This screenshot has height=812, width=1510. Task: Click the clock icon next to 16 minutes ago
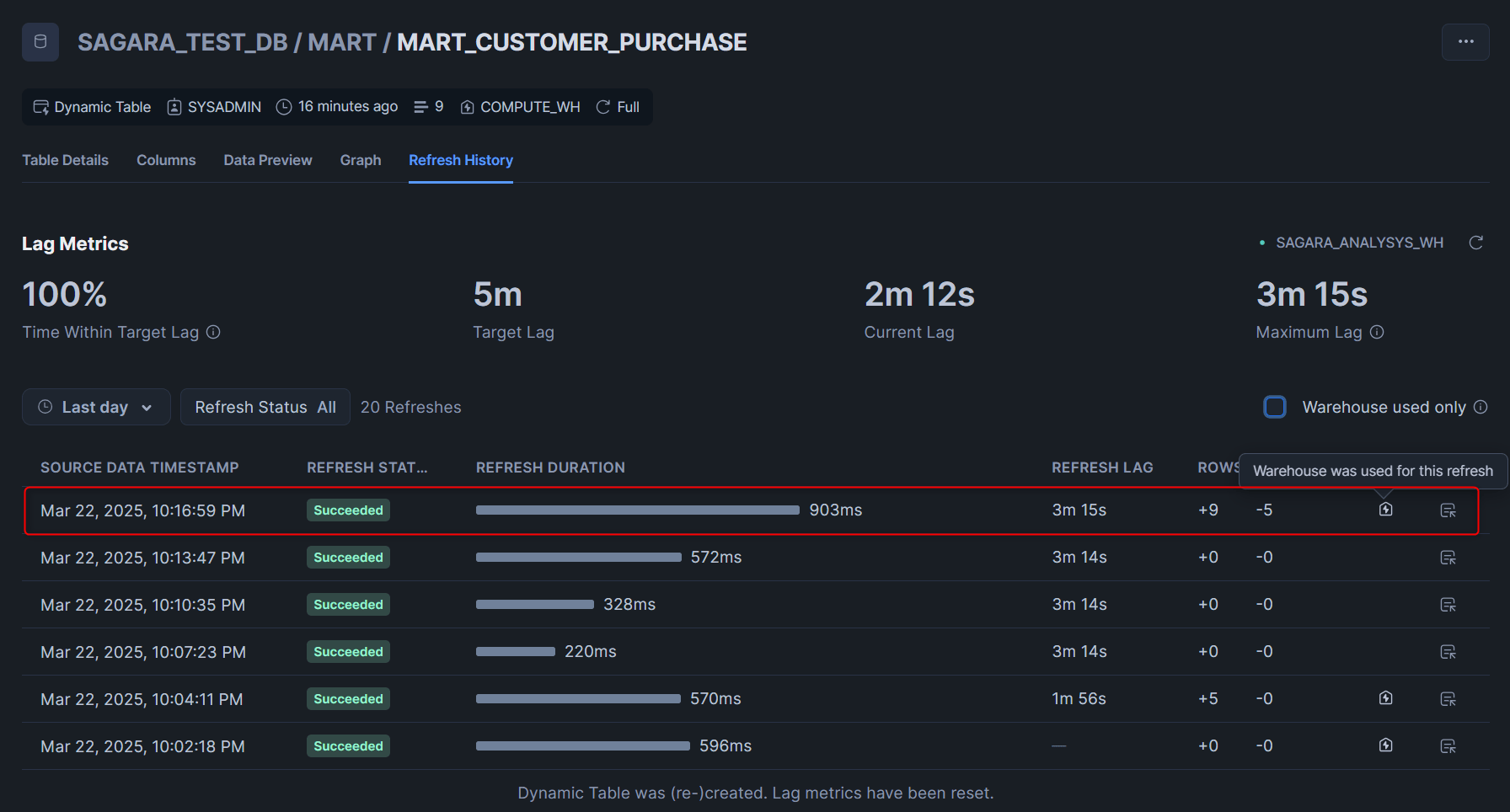coord(284,107)
